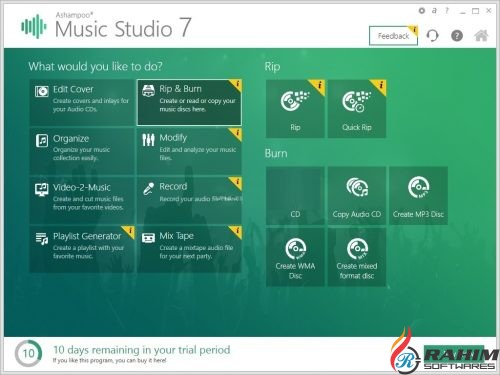This screenshot has width=500, height=375.
Task: Click the Home house icon
Action: [481, 35]
